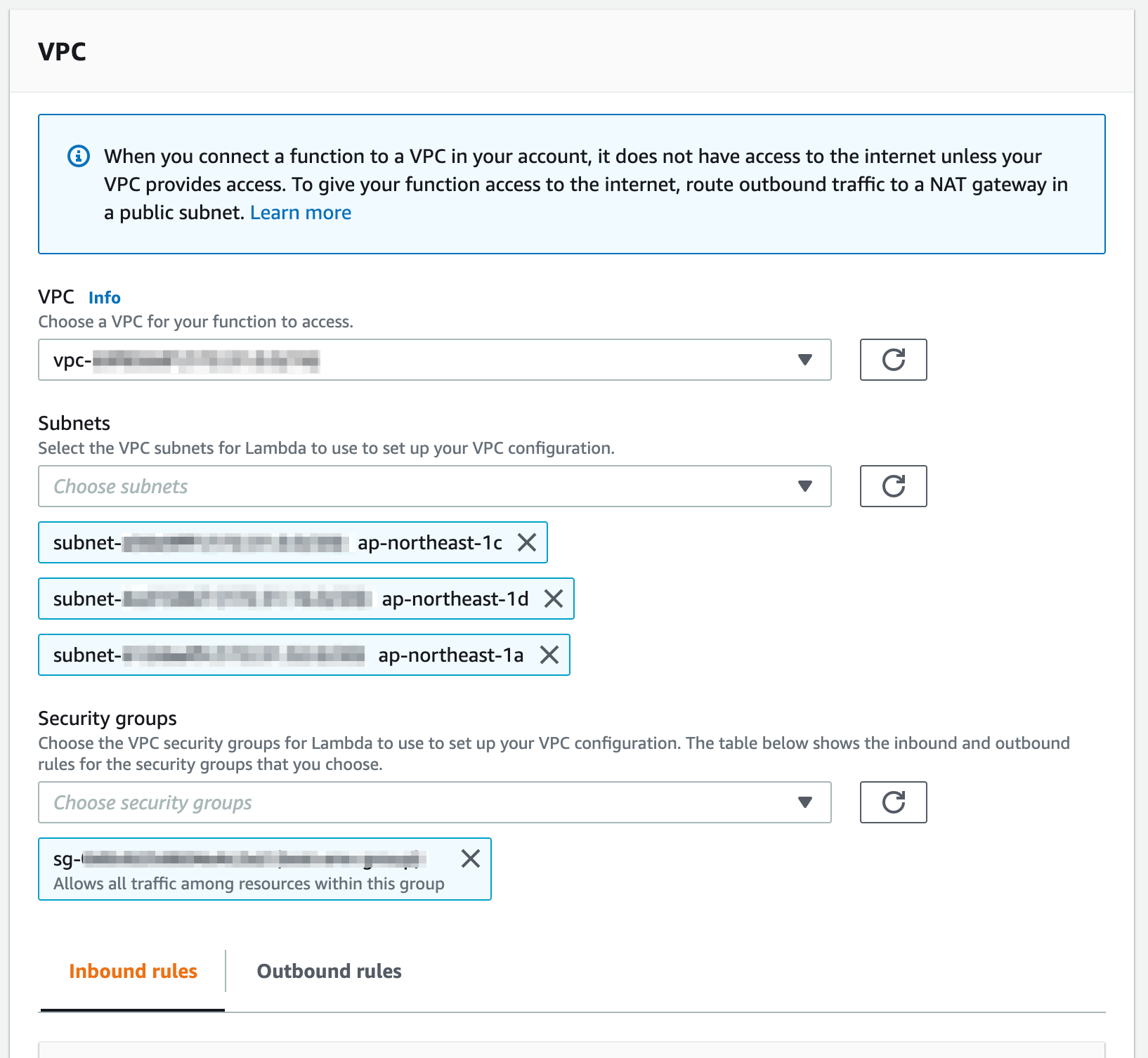The image size is (1148, 1058).
Task: Click the Choose security groups placeholder text
Action: [x=152, y=802]
